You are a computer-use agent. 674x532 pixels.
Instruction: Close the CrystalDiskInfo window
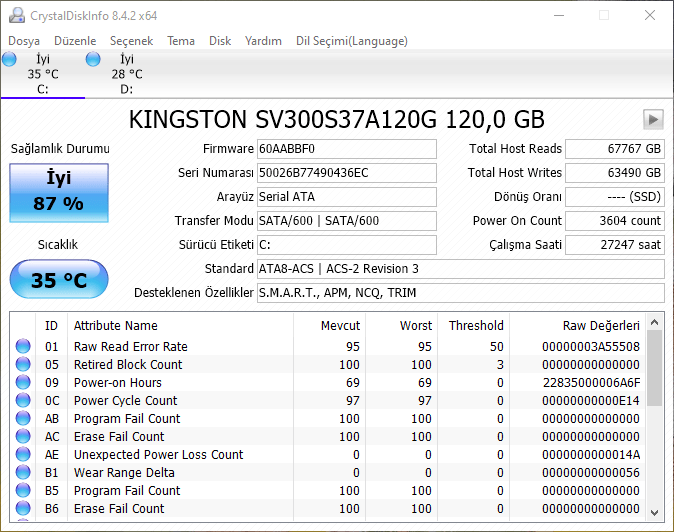pos(650,15)
